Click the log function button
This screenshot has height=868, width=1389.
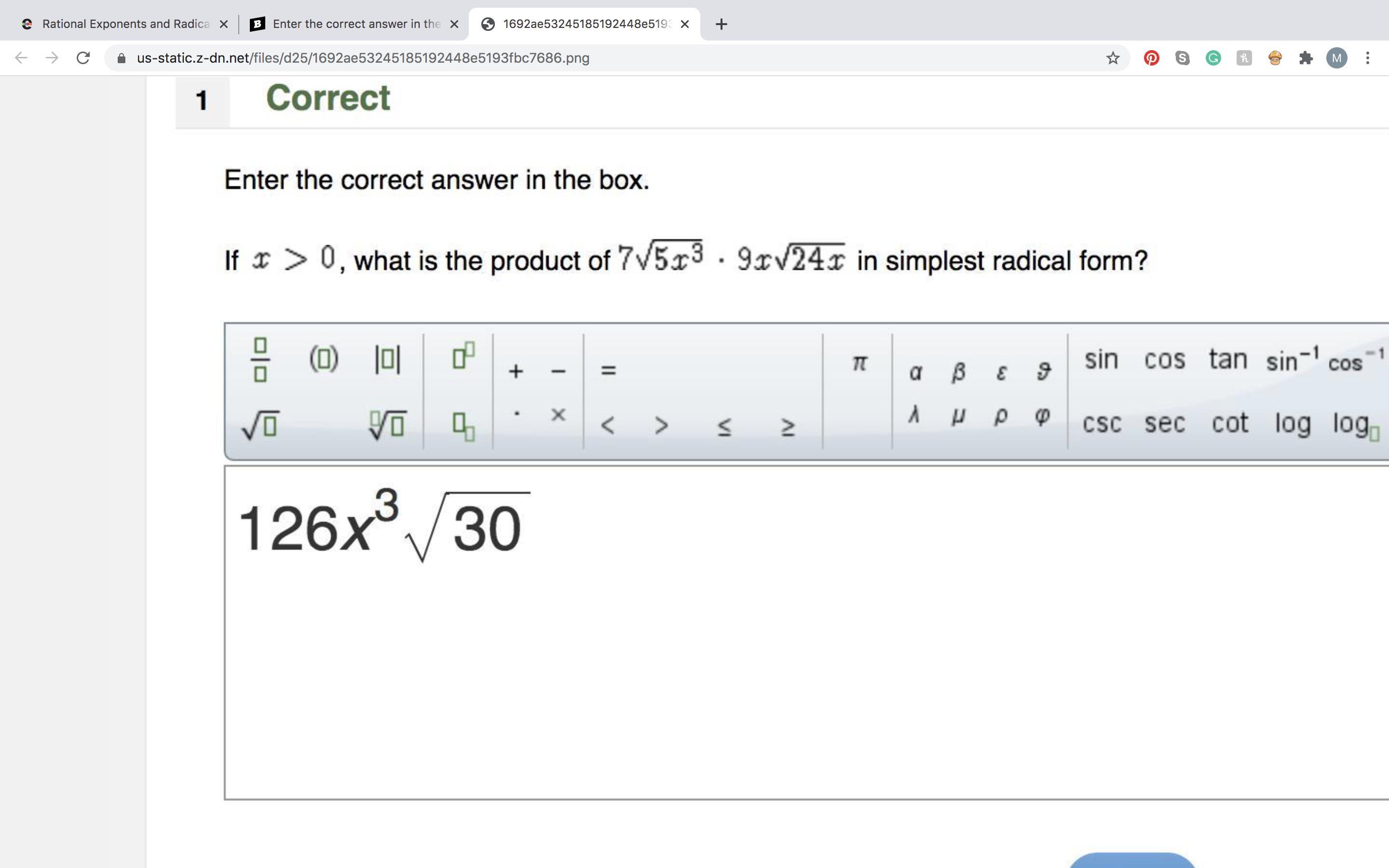(1293, 424)
